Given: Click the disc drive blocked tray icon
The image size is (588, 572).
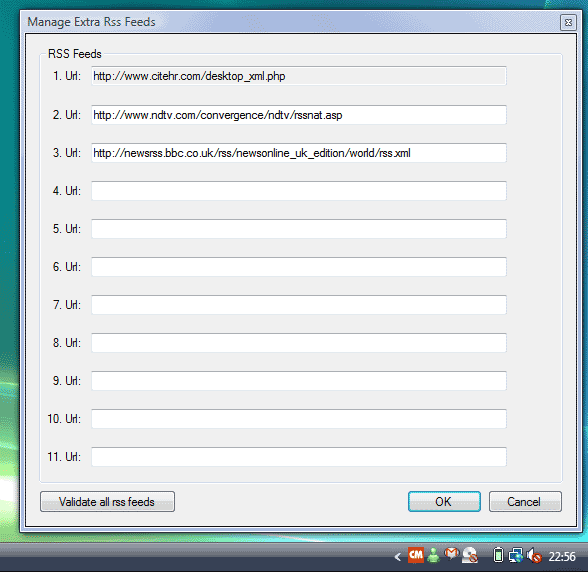Looking at the screenshot, I should coord(470,555).
